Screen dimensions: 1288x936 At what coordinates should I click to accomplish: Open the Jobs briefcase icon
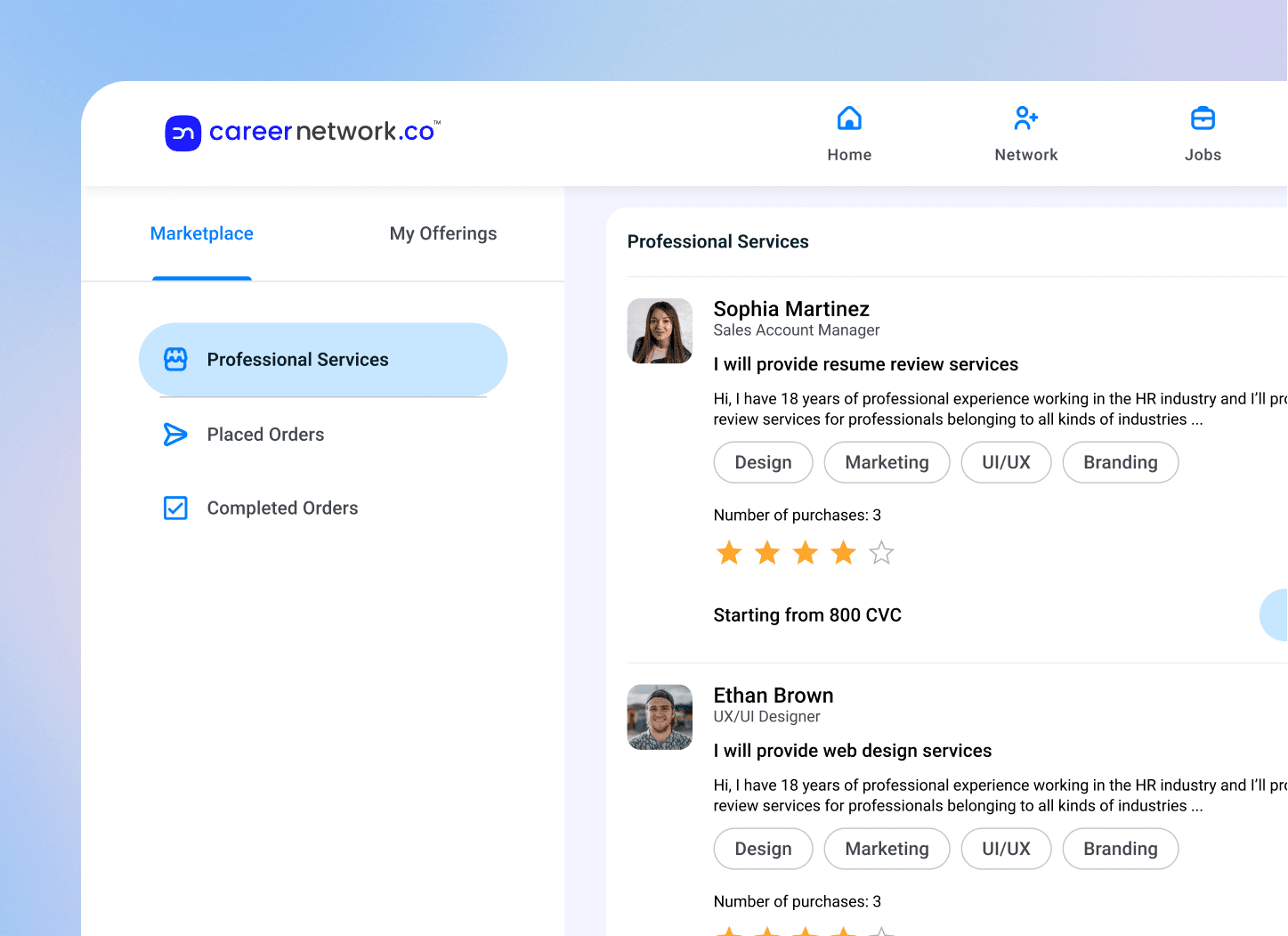pyautogui.click(x=1203, y=118)
